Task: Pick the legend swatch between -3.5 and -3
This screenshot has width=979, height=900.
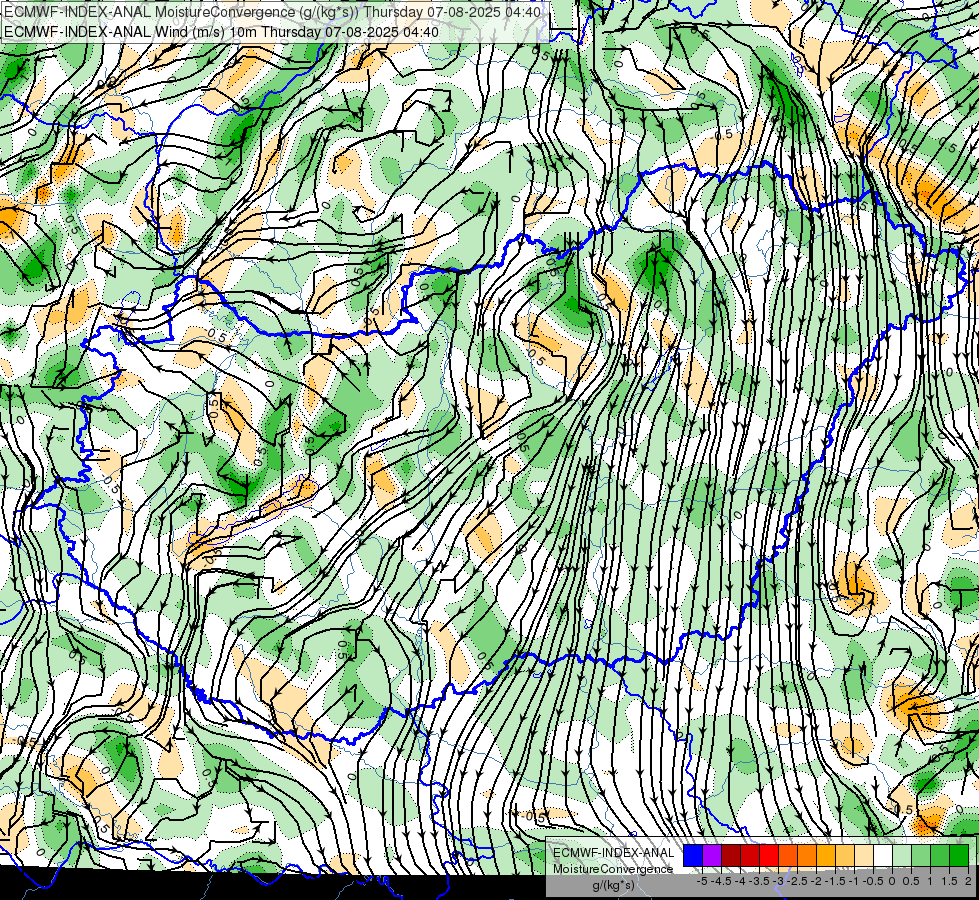Action: click(769, 856)
